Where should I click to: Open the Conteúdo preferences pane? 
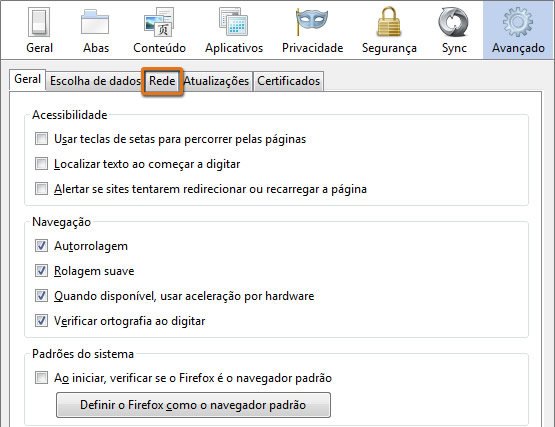click(x=159, y=30)
